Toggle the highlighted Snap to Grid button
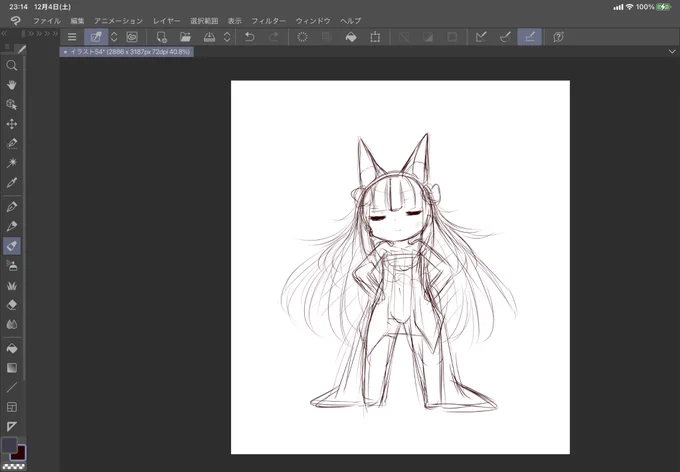The image size is (680, 472). point(529,37)
